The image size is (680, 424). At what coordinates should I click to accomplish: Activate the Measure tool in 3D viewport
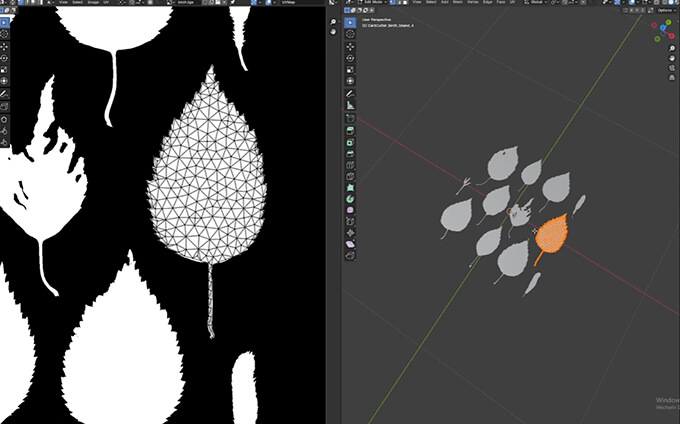351,105
